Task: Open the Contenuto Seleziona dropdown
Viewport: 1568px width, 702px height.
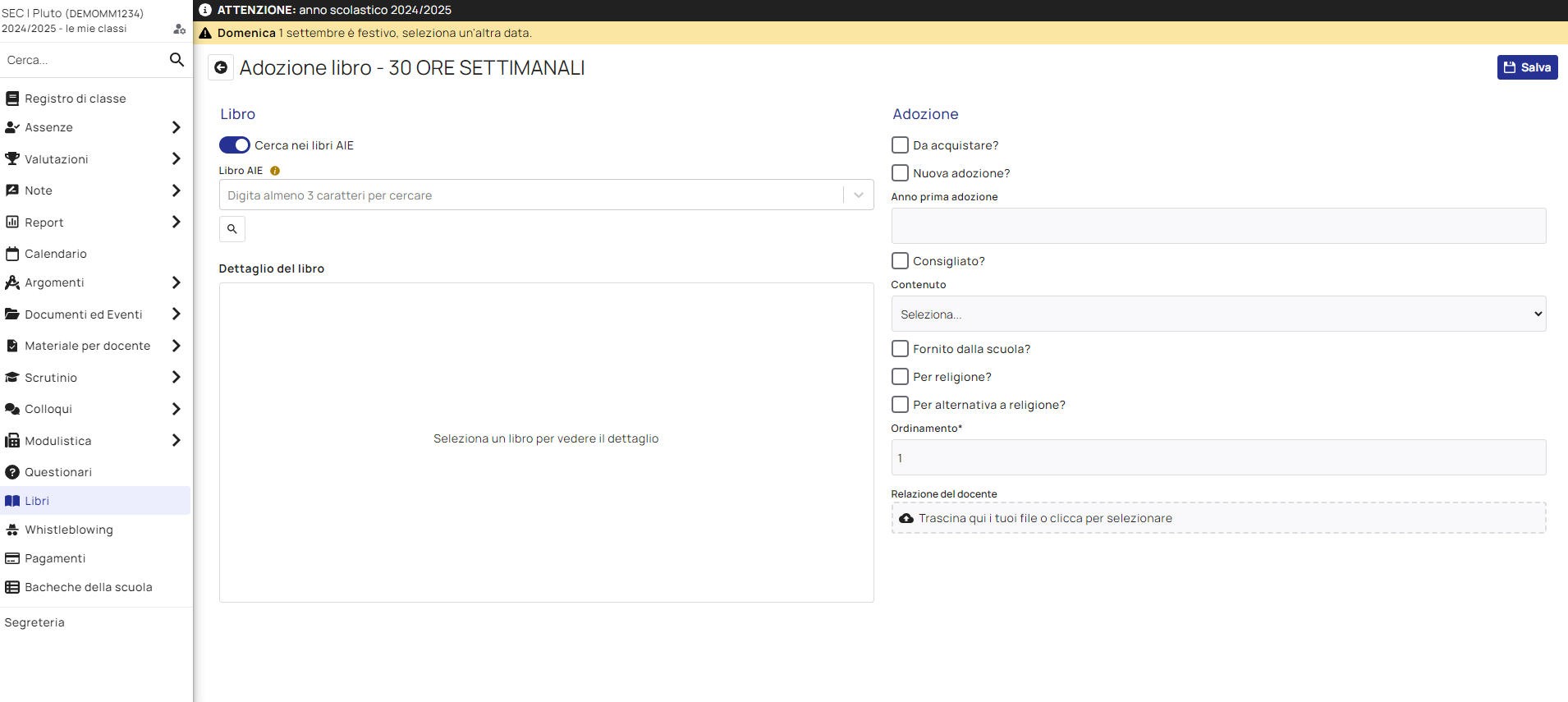Action: pyautogui.click(x=1218, y=314)
